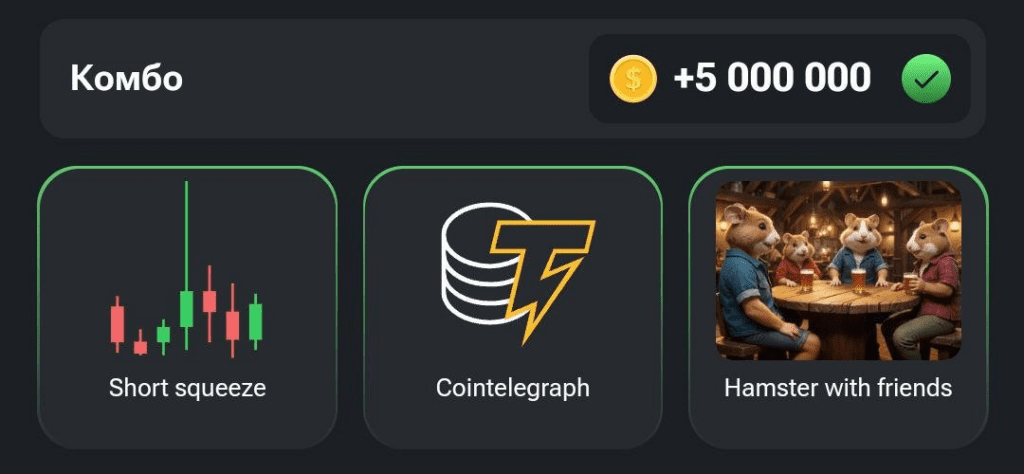This screenshot has height=474, width=1024.
Task: Select the Комбо heading
Action: pyautogui.click(x=126, y=78)
